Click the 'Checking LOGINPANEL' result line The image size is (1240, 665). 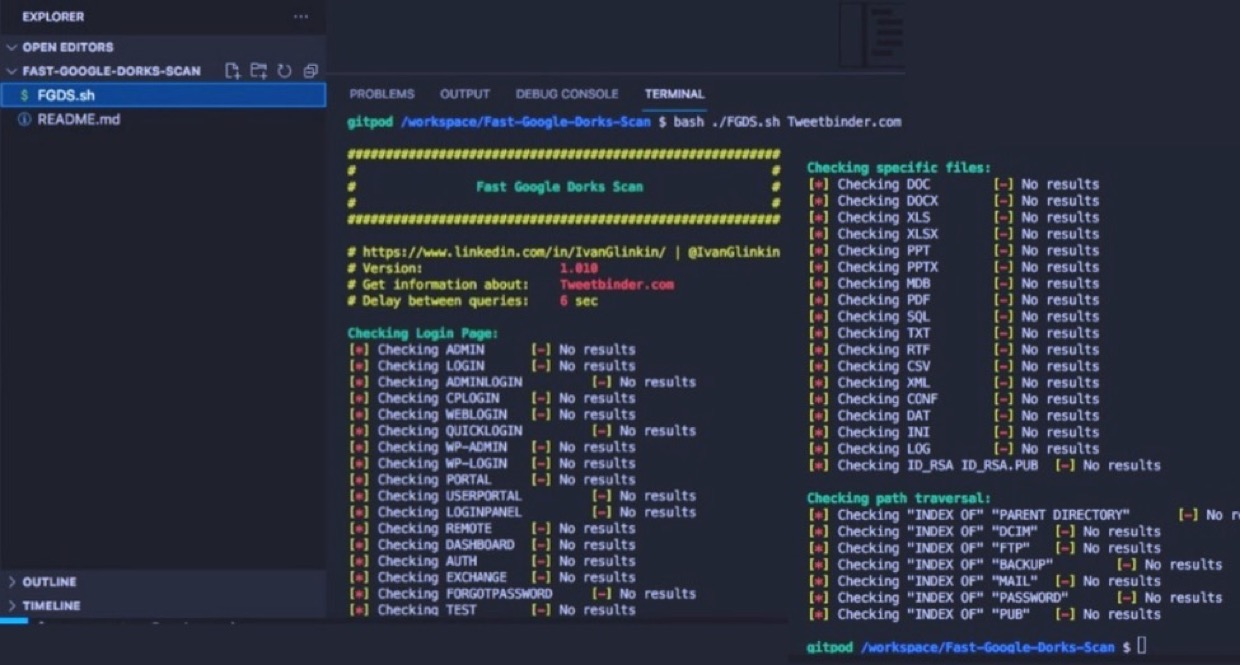[522, 512]
